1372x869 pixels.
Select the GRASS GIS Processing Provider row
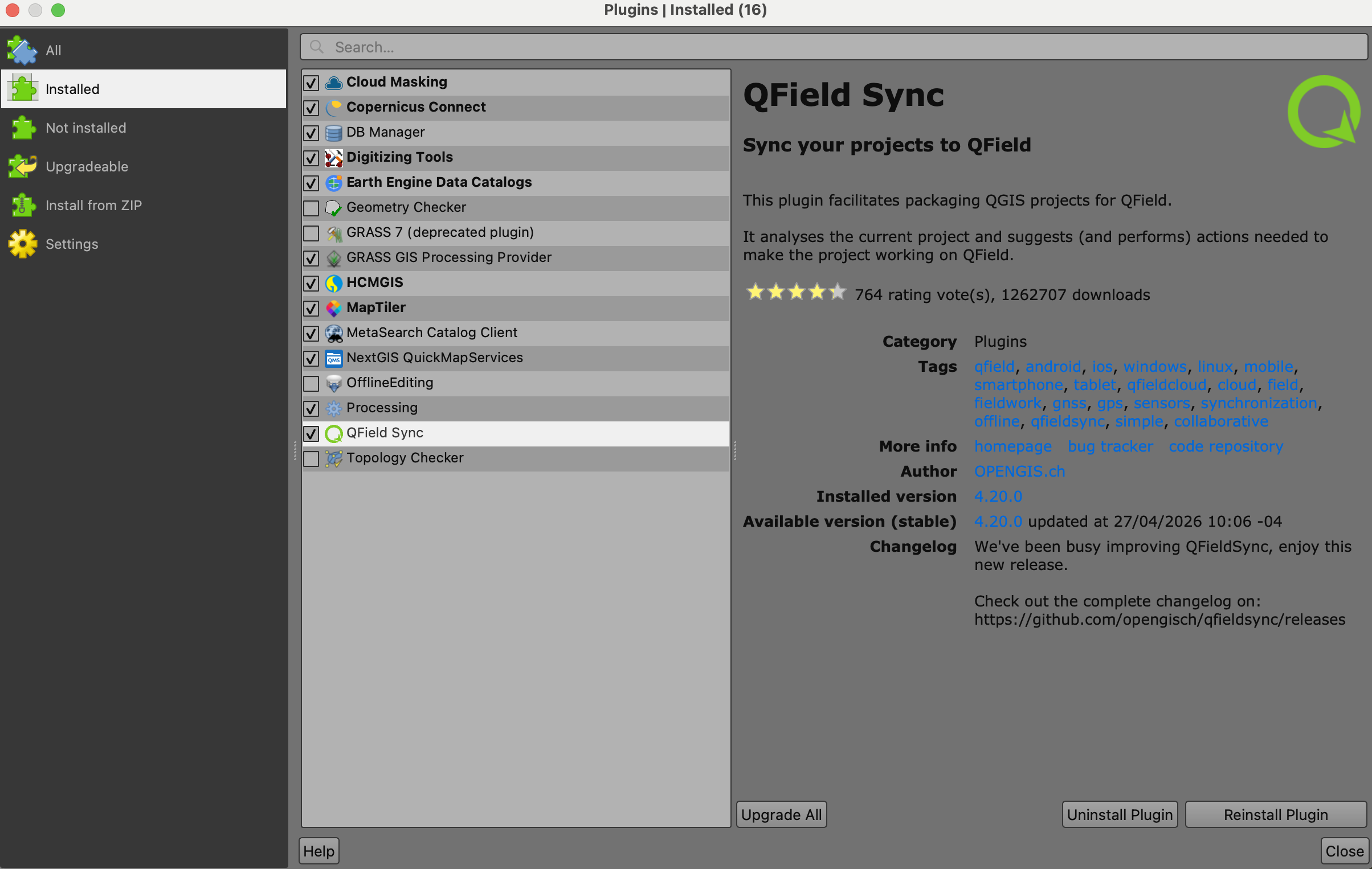(x=516, y=258)
